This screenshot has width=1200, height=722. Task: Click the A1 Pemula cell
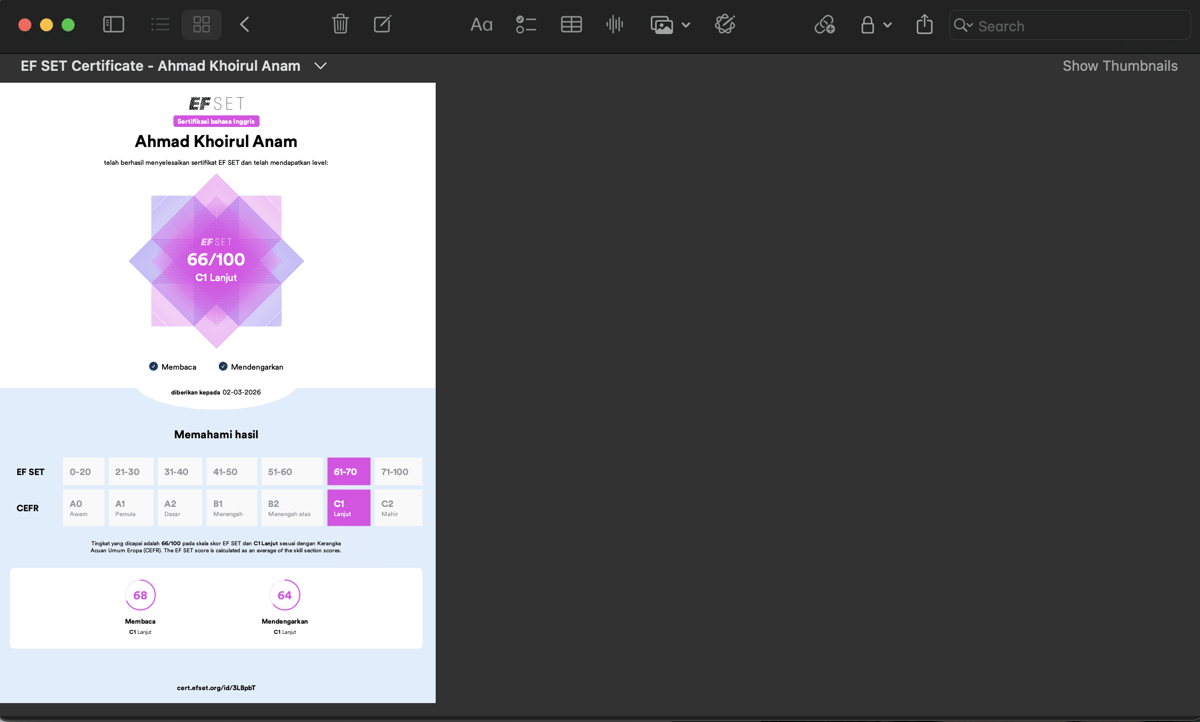point(131,508)
